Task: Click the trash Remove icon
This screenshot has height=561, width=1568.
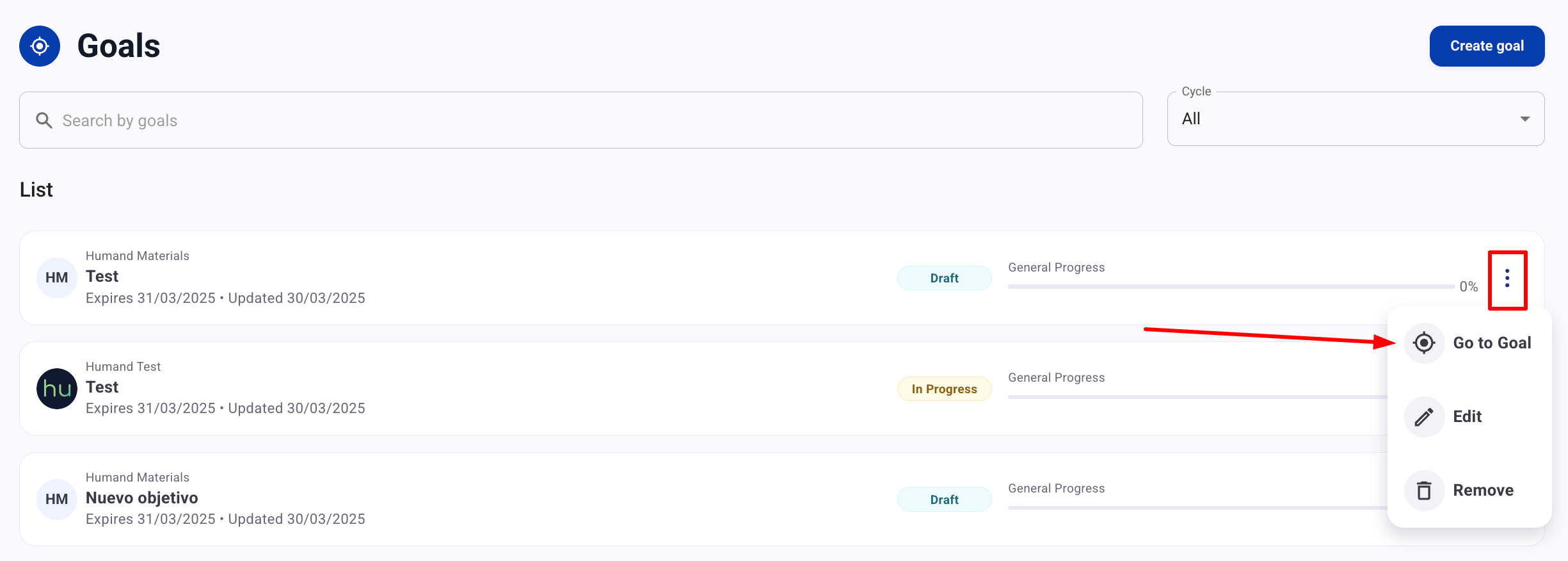Action: pyautogui.click(x=1424, y=491)
